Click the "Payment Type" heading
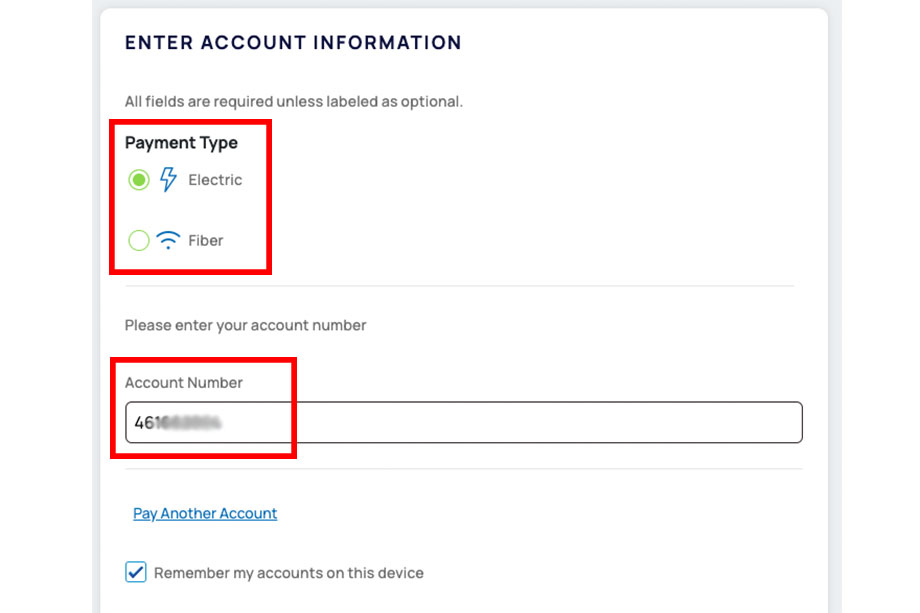The width and height of the screenshot is (920, 613). [x=181, y=143]
